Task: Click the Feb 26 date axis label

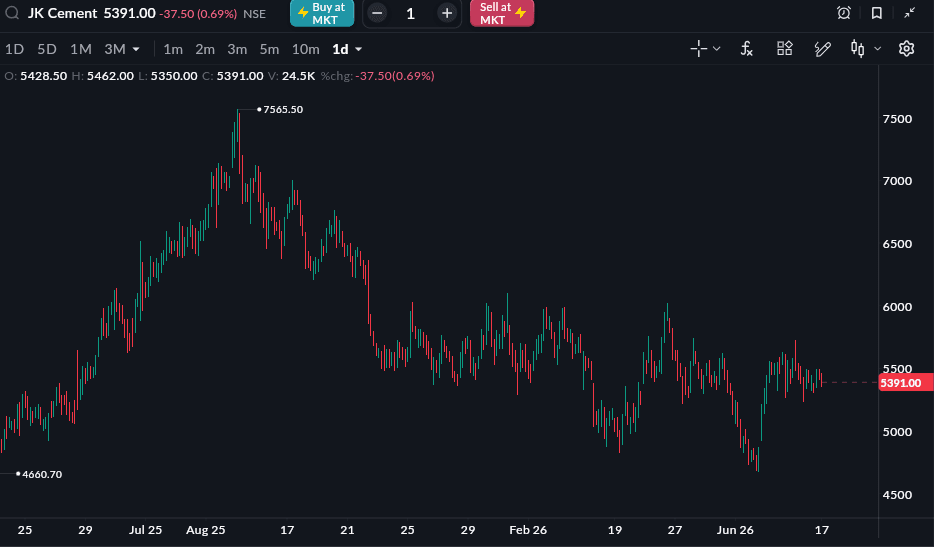Action: [x=528, y=530]
